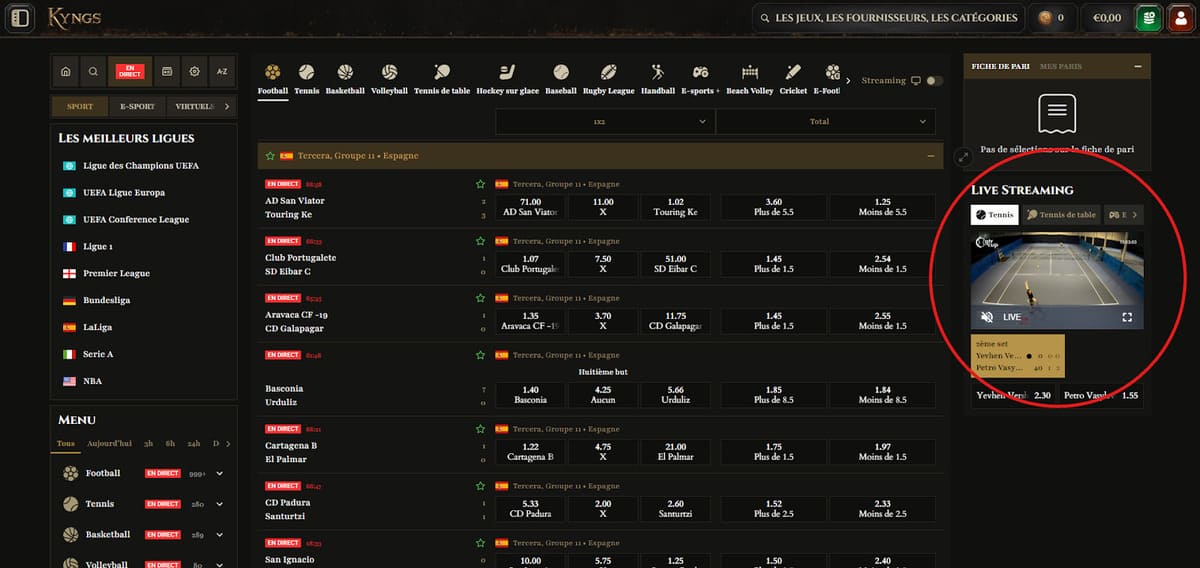Bet on Yevhen at 2.30 odds
This screenshot has width=1200, height=568.
click(x=1014, y=395)
